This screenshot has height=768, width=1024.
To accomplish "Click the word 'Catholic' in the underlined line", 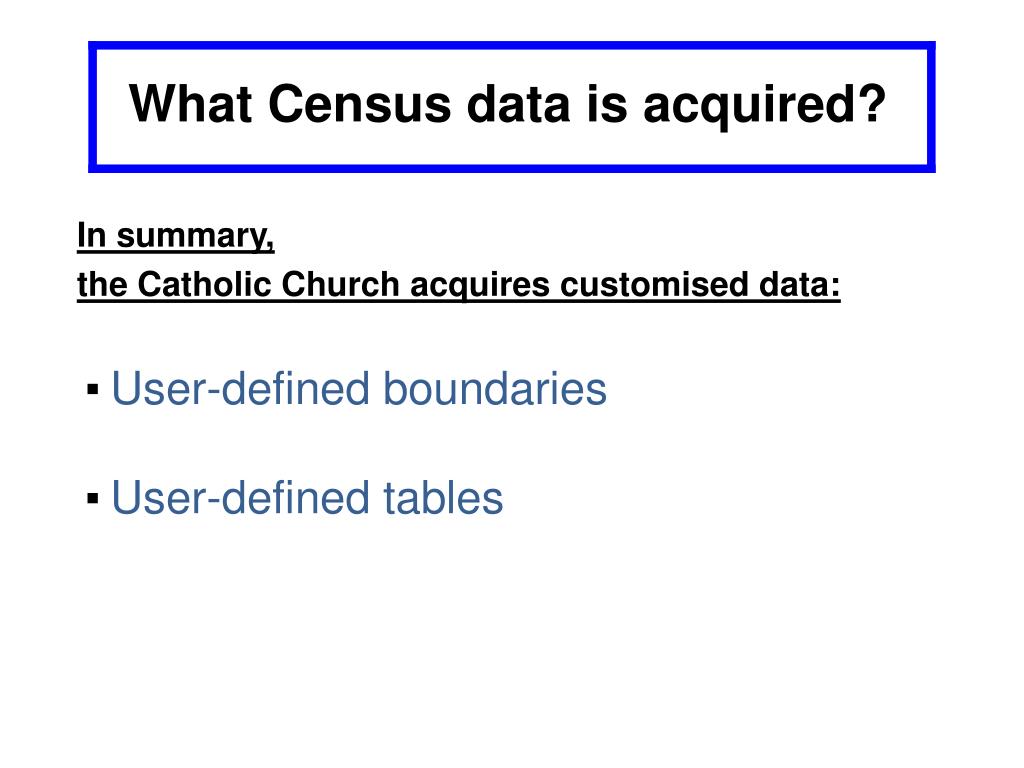I will tap(204, 285).
